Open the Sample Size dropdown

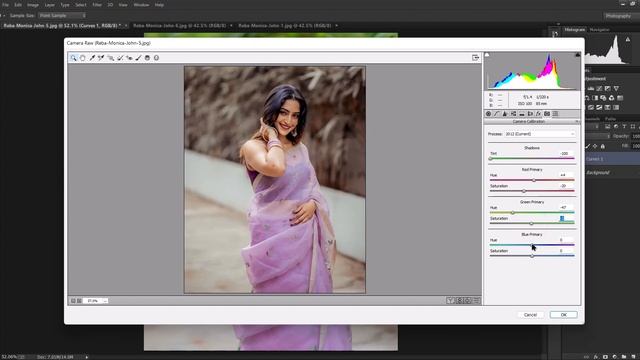tap(62, 16)
